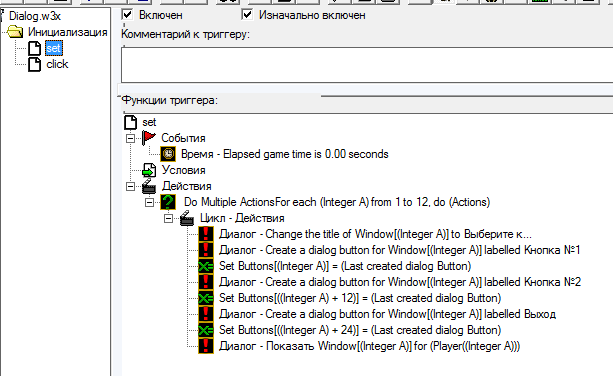Toggle the Изначально включен checkbox

pyautogui.click(x=247, y=15)
